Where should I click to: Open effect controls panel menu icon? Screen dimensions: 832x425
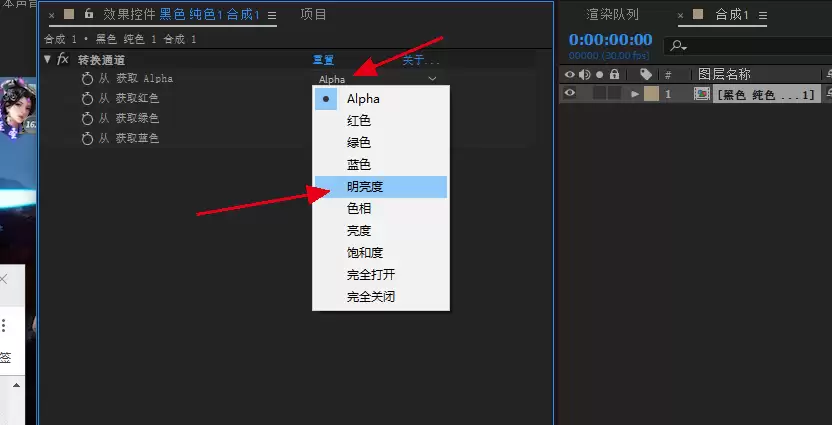click(272, 15)
